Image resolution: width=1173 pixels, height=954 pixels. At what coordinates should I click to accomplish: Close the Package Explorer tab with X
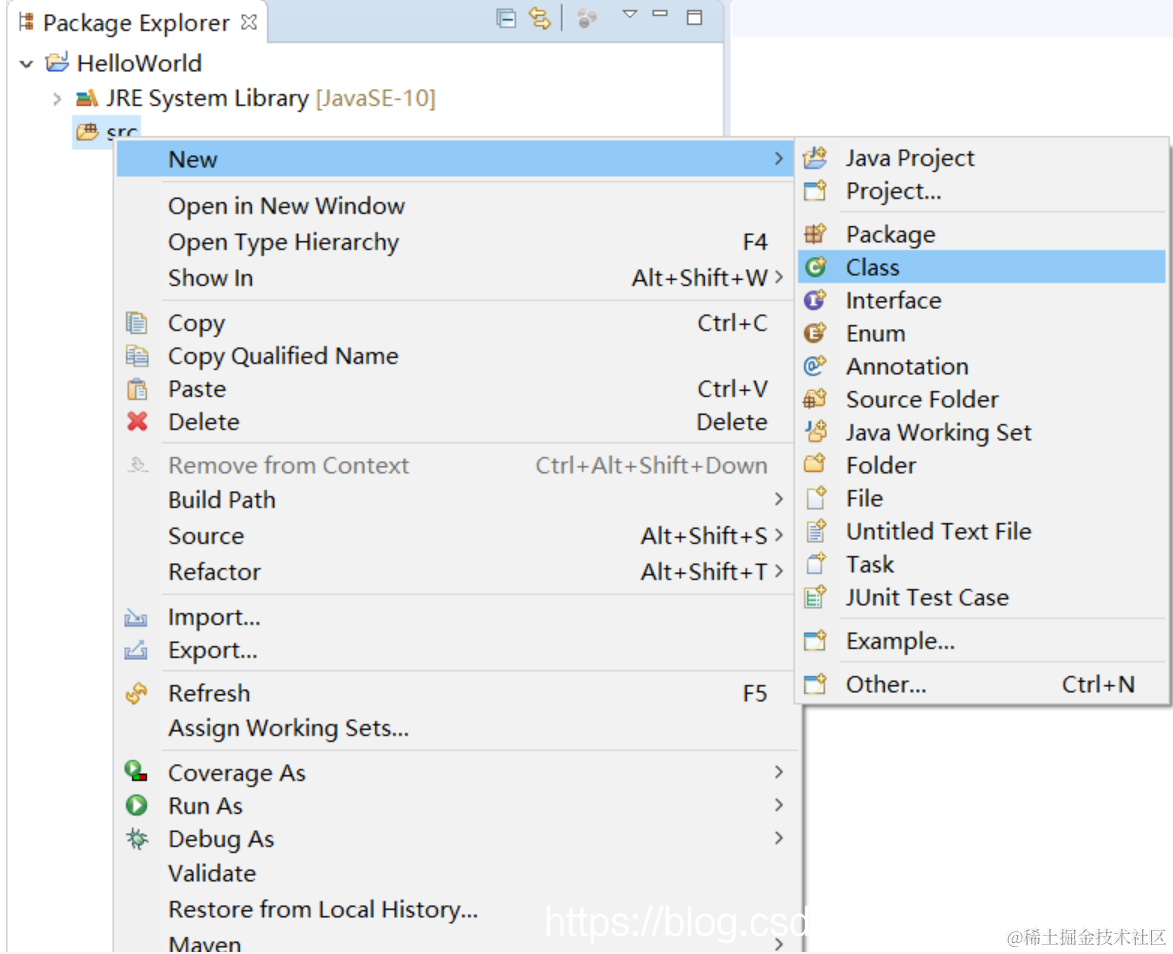tap(249, 22)
